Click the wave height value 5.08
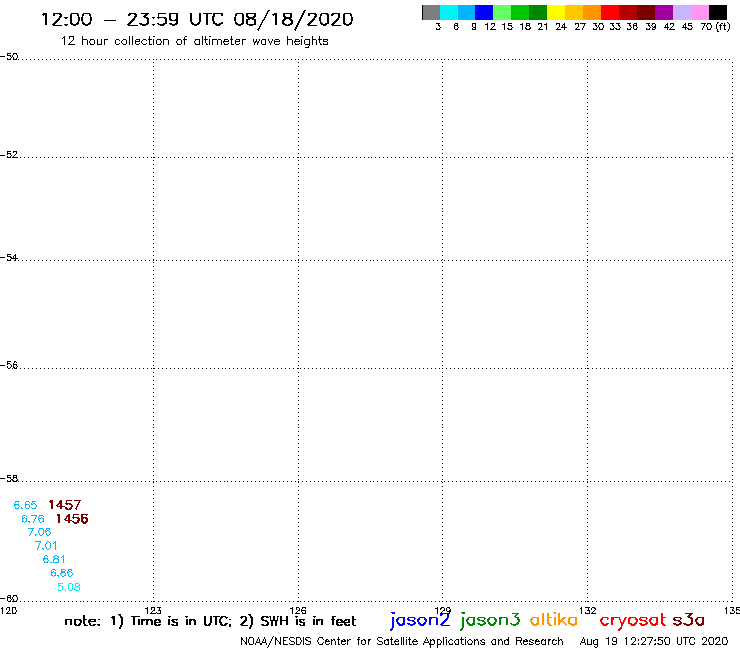The height and width of the screenshot is (650, 740). tap(69, 587)
